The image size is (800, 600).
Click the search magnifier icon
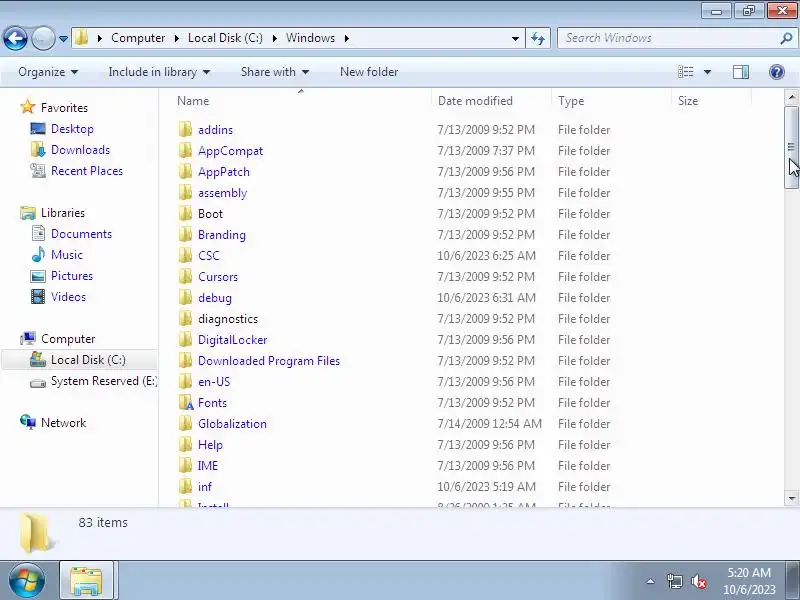tap(786, 38)
